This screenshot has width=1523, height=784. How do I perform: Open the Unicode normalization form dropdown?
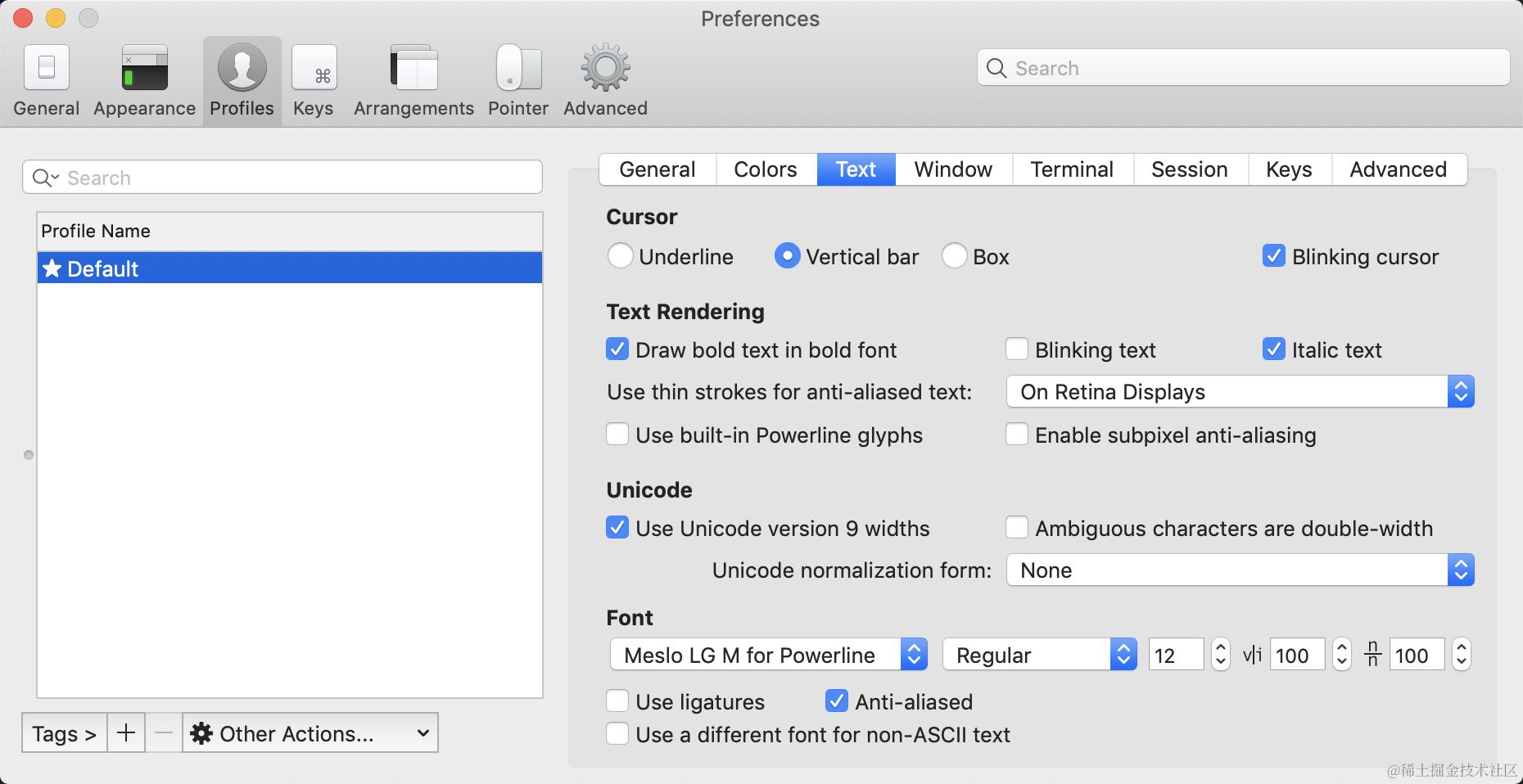(1462, 570)
